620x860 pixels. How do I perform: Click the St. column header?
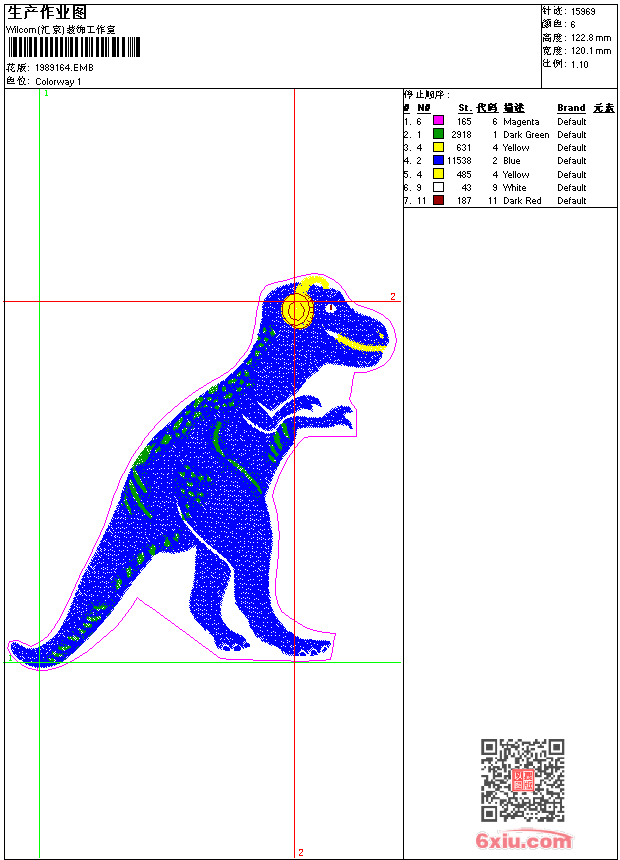(x=465, y=108)
